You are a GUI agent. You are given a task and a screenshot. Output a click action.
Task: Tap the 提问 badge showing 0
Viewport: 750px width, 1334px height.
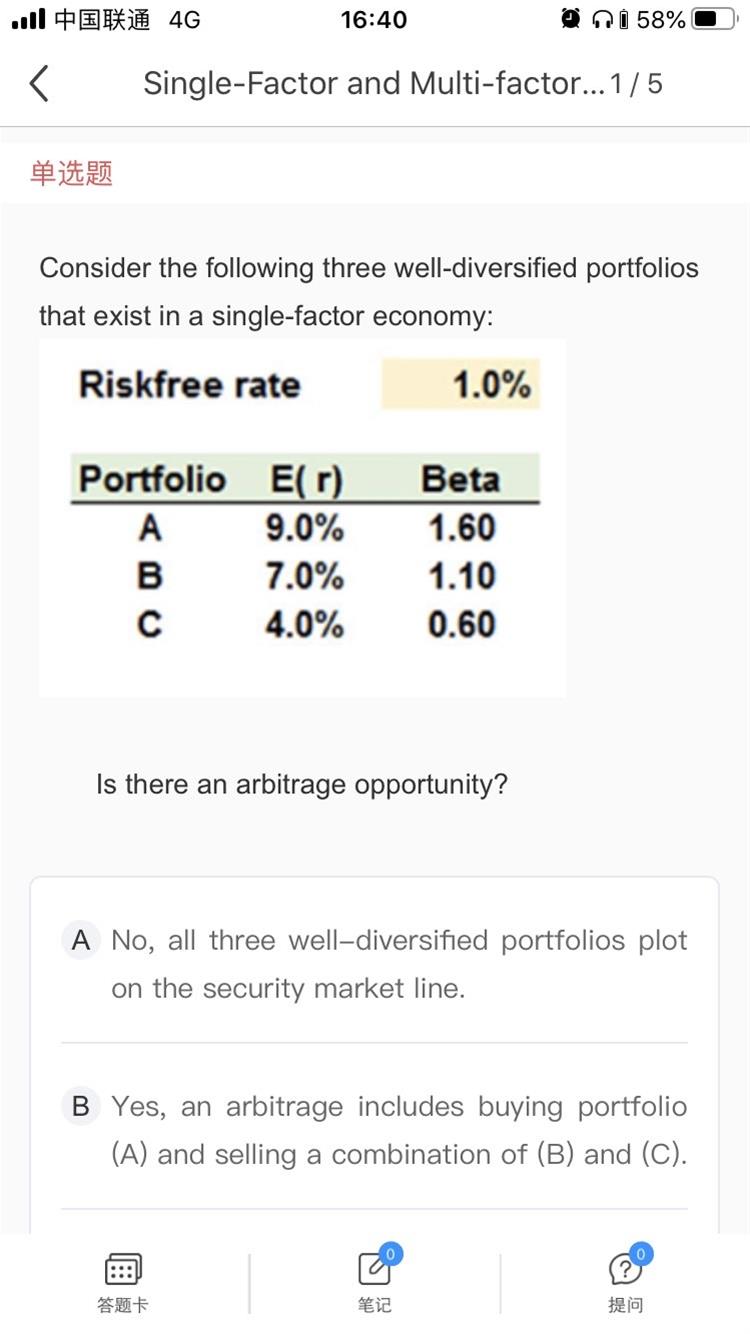coord(642,1253)
